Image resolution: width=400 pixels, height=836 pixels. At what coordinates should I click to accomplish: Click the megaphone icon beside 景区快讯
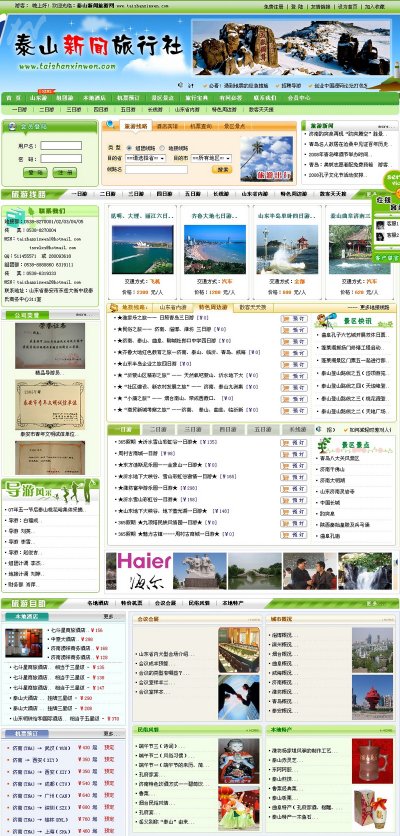click(326, 320)
